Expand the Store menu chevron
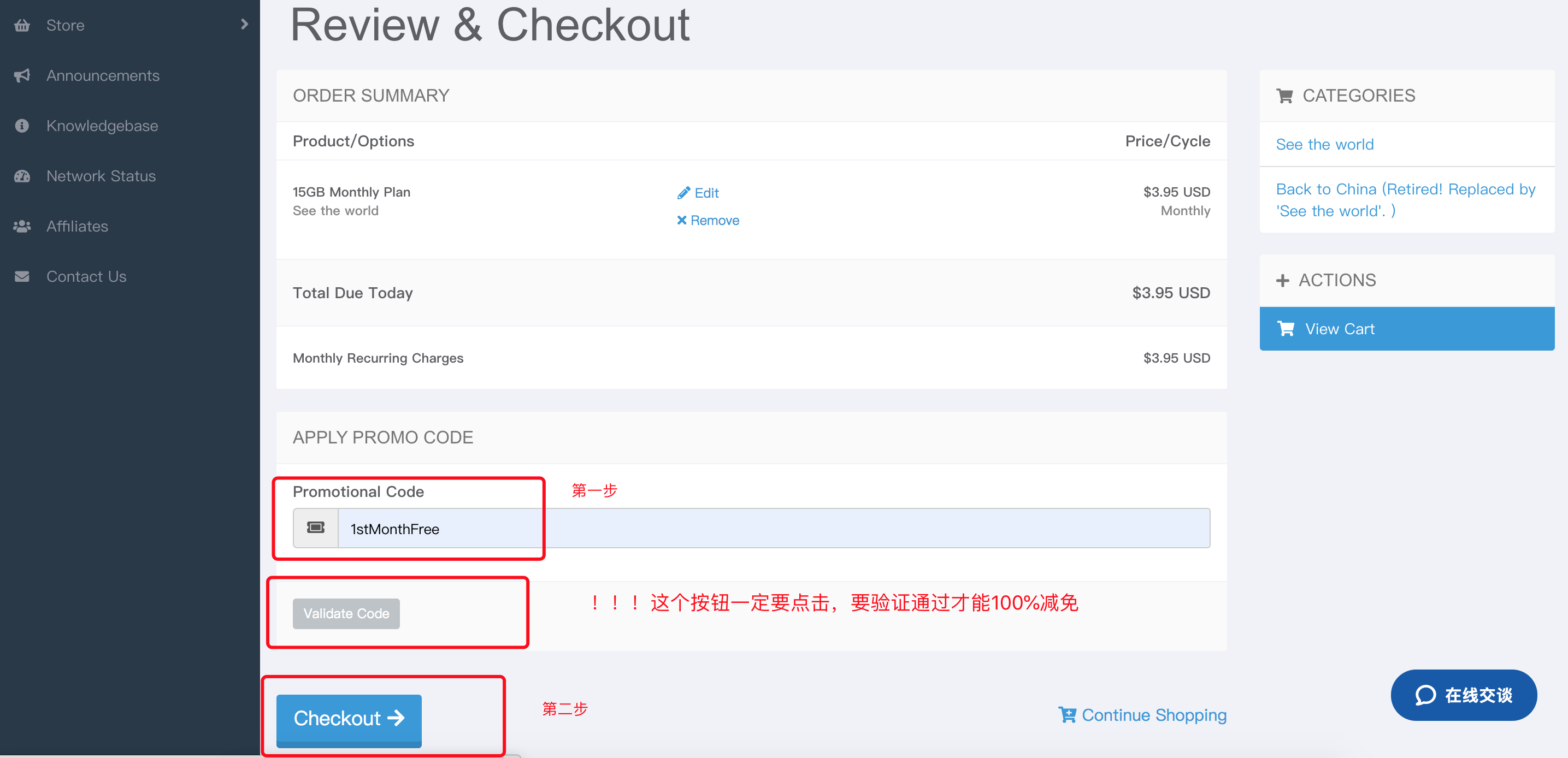 click(244, 25)
